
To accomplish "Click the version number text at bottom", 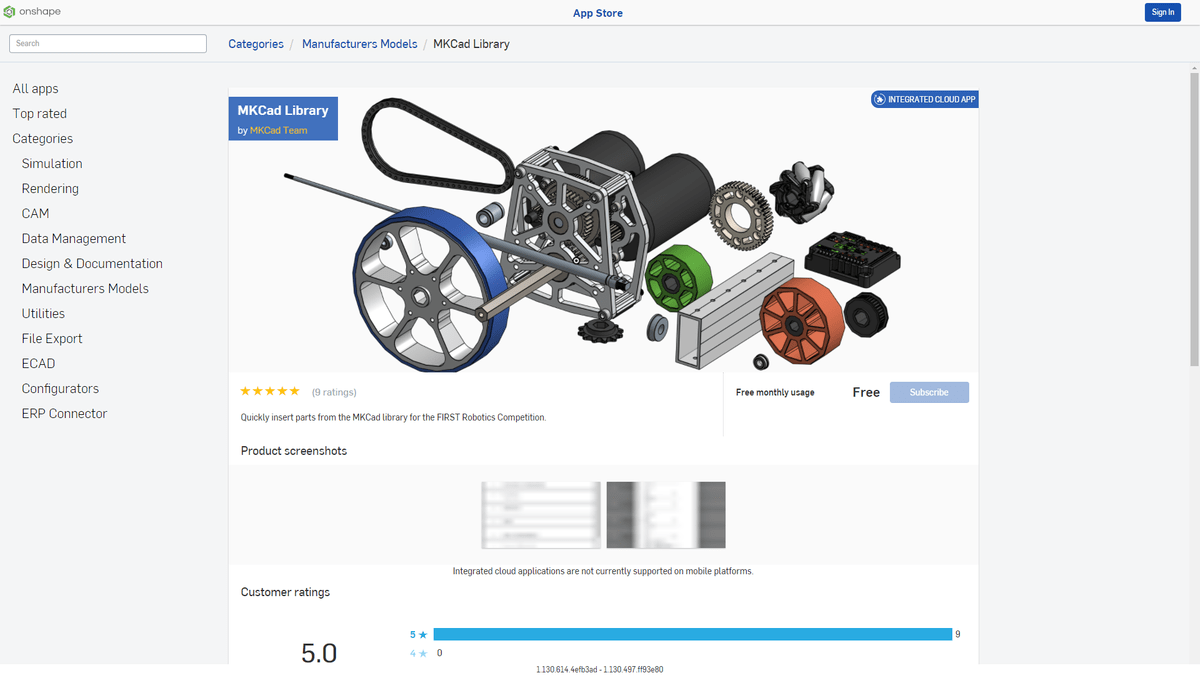I will (600, 669).
